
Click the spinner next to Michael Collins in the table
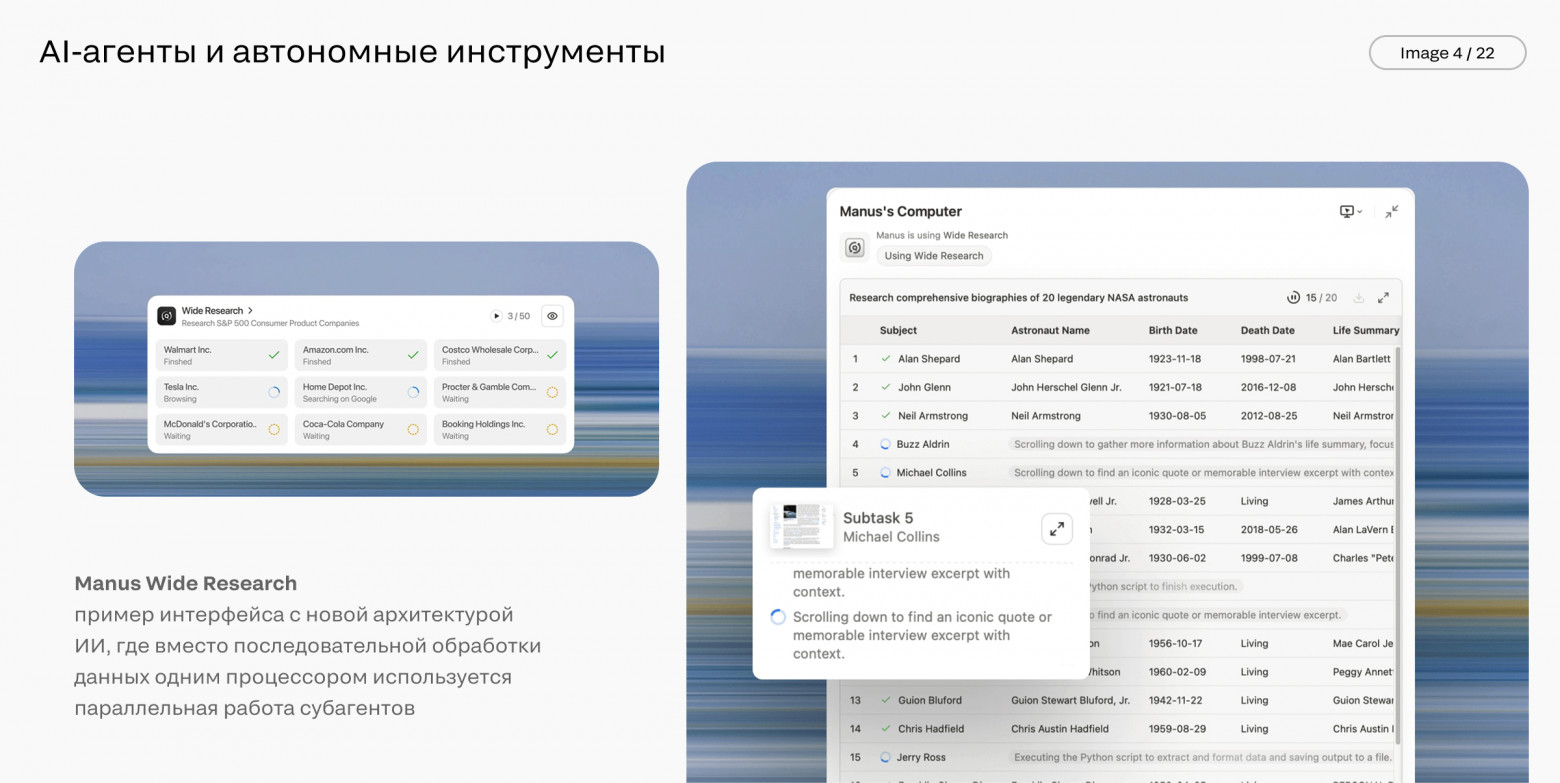884,472
